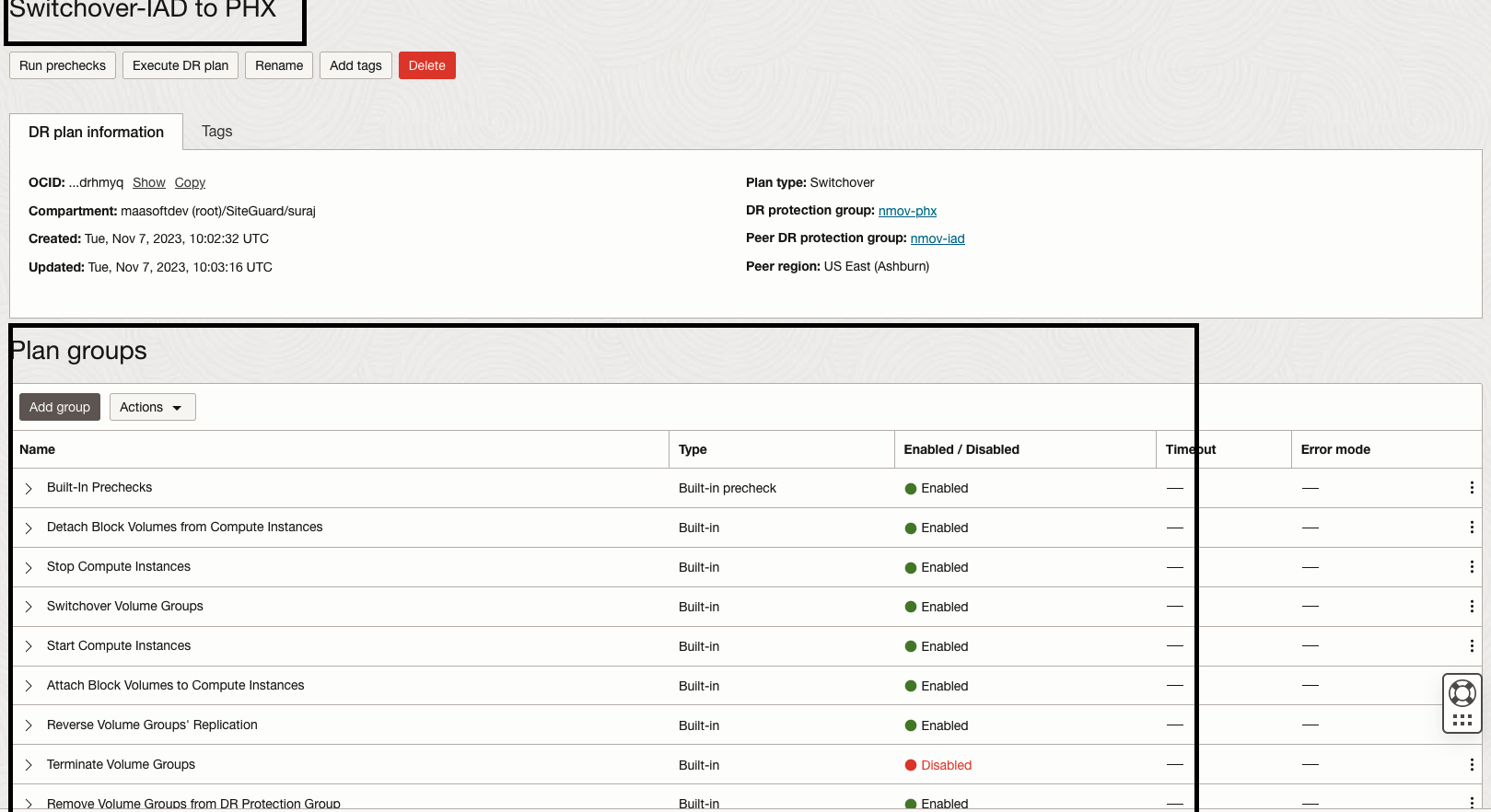
Task: Show the full OCID
Action: tap(149, 183)
